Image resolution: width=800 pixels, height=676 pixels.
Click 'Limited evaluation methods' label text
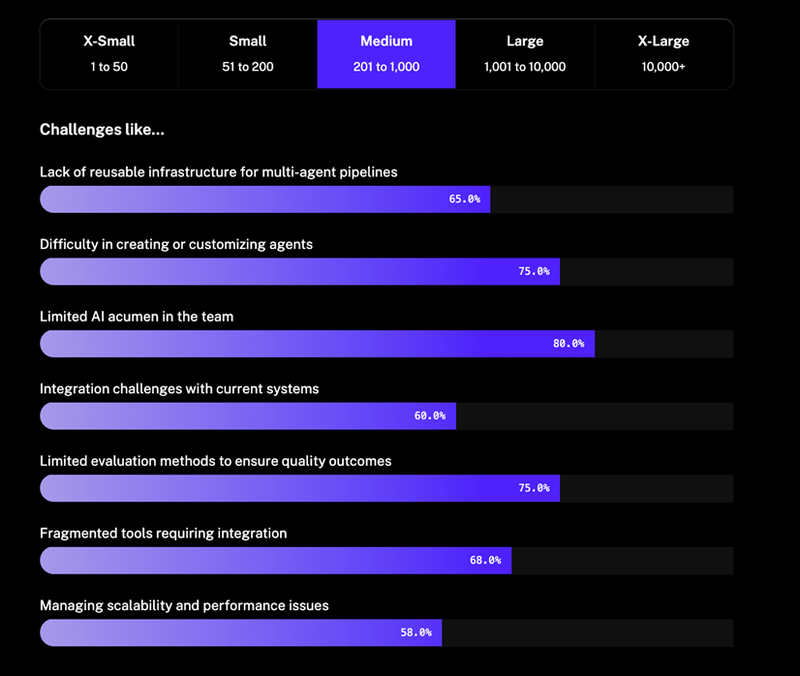pyautogui.click(x=215, y=461)
